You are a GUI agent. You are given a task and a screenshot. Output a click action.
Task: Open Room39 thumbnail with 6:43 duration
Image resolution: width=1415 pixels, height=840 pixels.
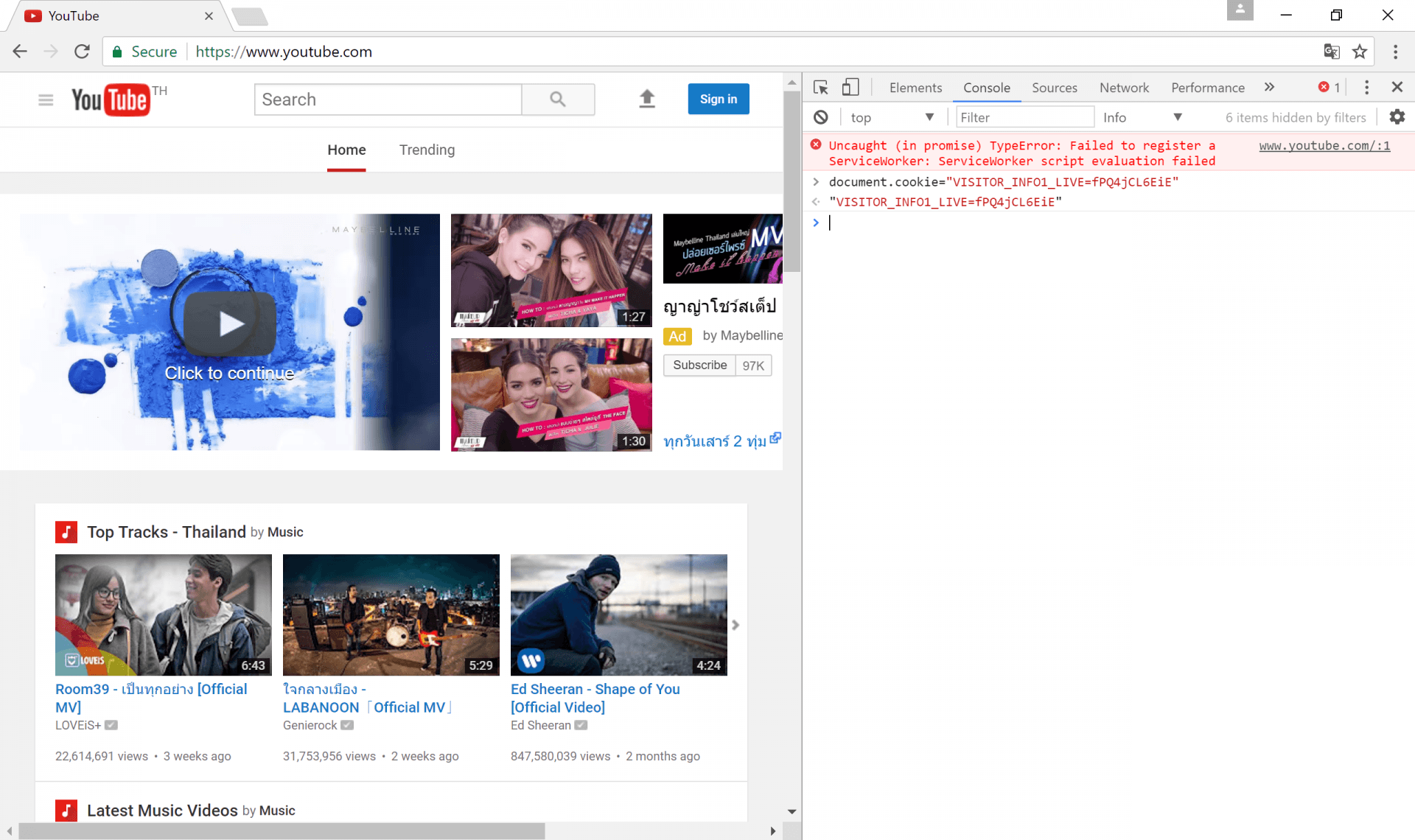[x=164, y=615]
